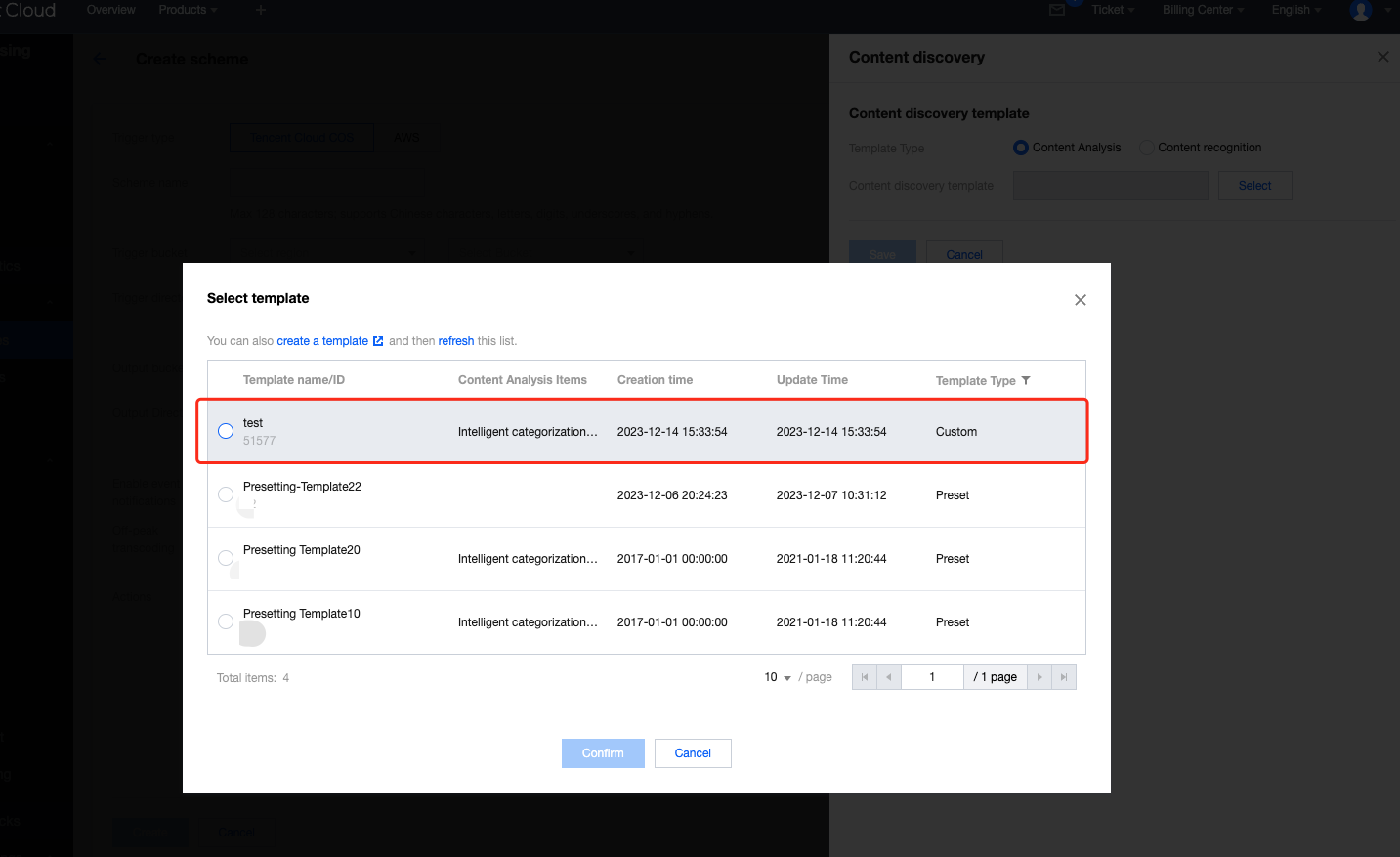Open the messages envelope icon in header

click(x=1057, y=10)
